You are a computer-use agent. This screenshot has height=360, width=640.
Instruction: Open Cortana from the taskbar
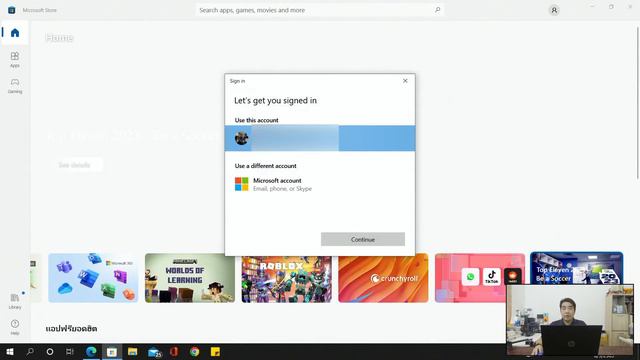coord(50,351)
